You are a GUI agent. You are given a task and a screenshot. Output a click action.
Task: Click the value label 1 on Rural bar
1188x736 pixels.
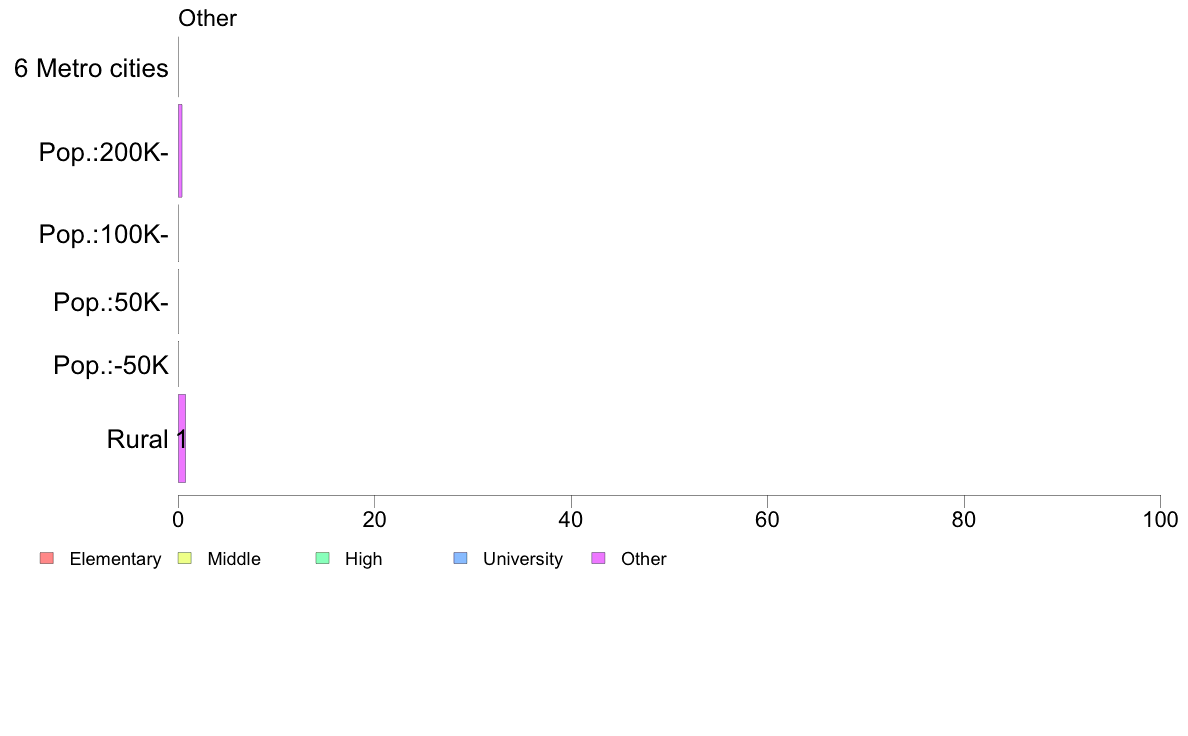[182, 439]
